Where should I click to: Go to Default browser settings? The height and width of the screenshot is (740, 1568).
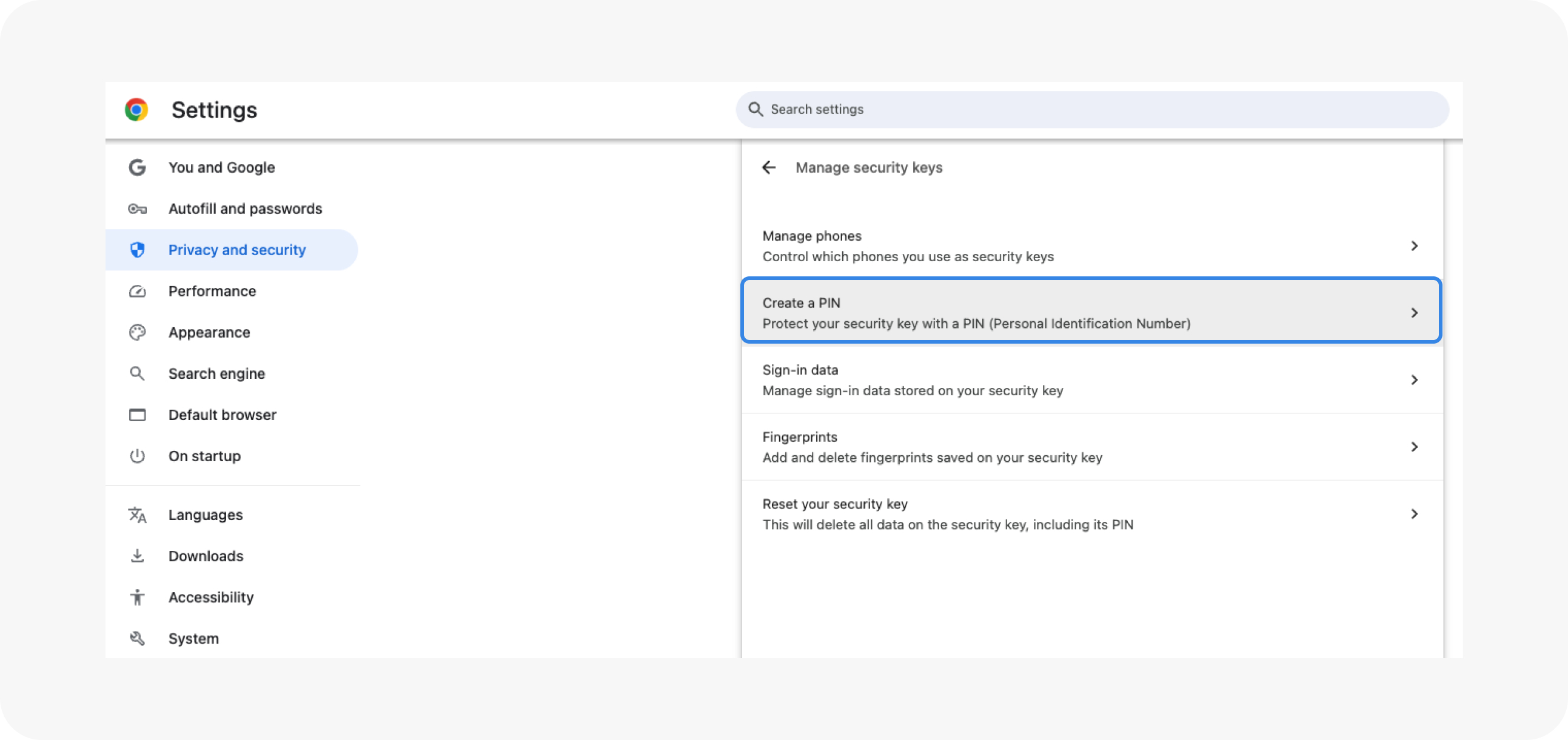pos(222,415)
